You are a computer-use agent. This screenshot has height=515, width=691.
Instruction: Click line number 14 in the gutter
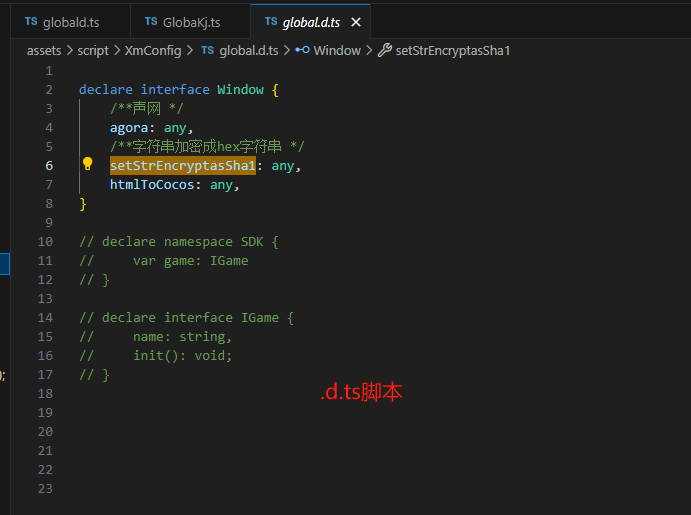pyautogui.click(x=45, y=318)
